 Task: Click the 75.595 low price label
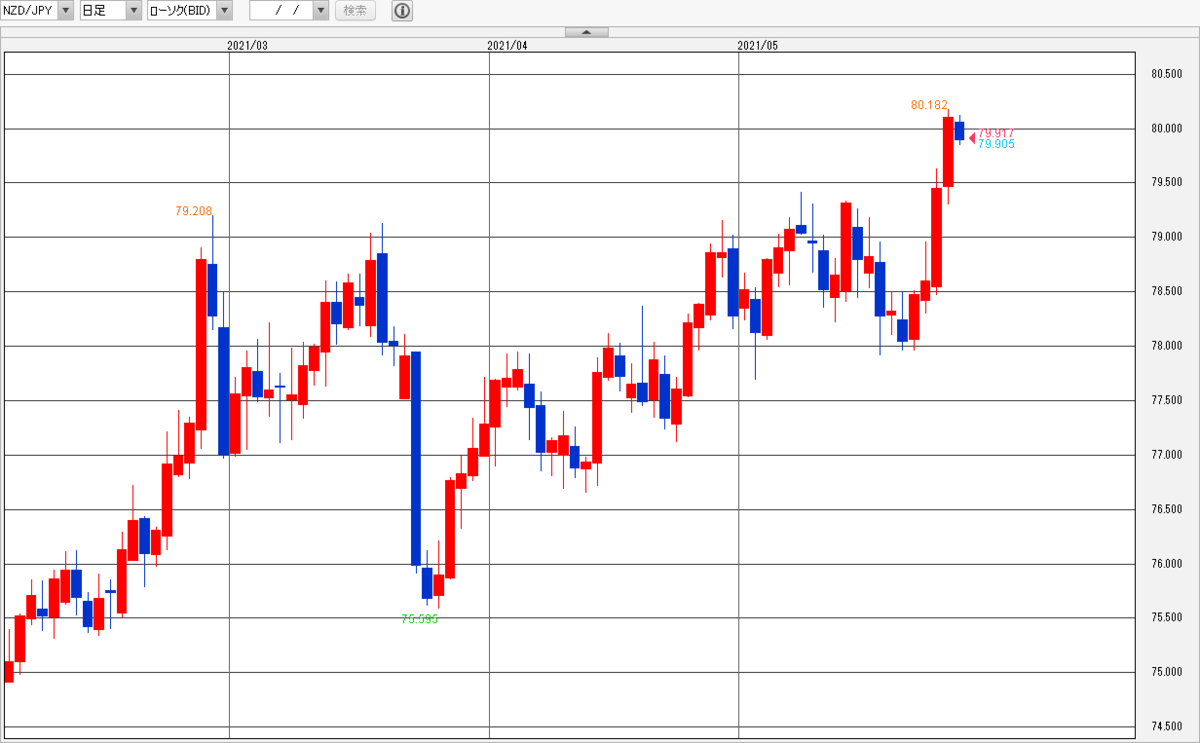(420, 619)
